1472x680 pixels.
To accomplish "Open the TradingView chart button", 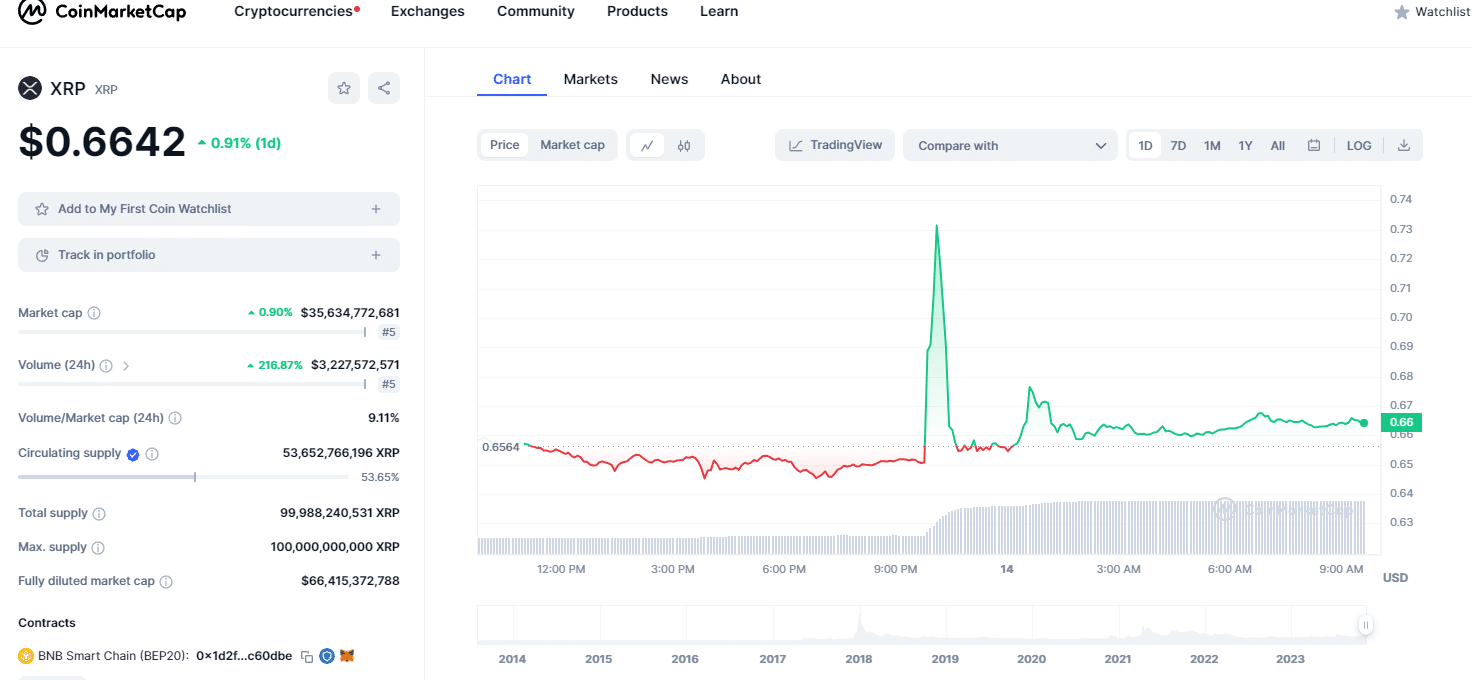I will (835, 145).
